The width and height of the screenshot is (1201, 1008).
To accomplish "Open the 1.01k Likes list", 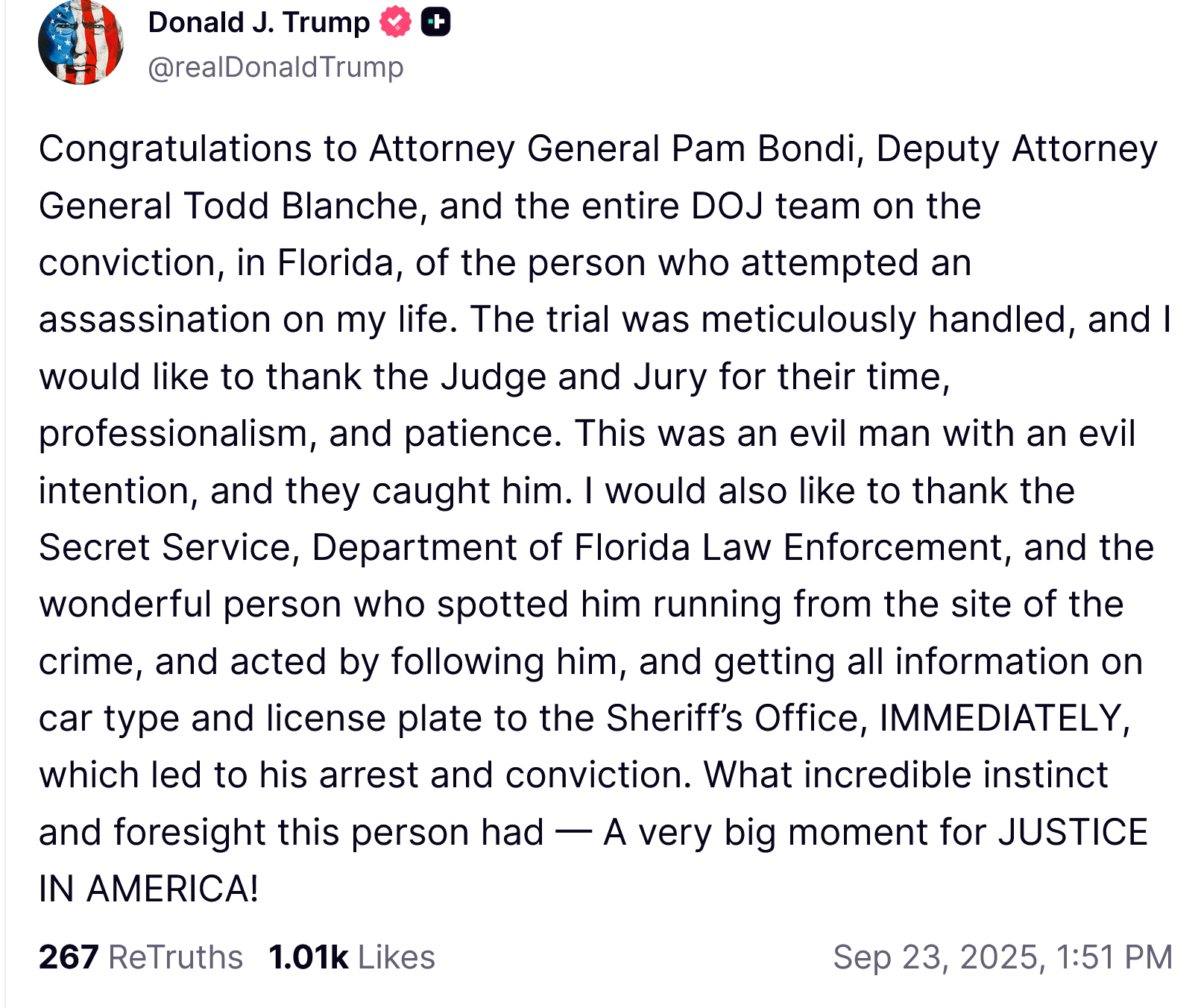I will [x=352, y=957].
